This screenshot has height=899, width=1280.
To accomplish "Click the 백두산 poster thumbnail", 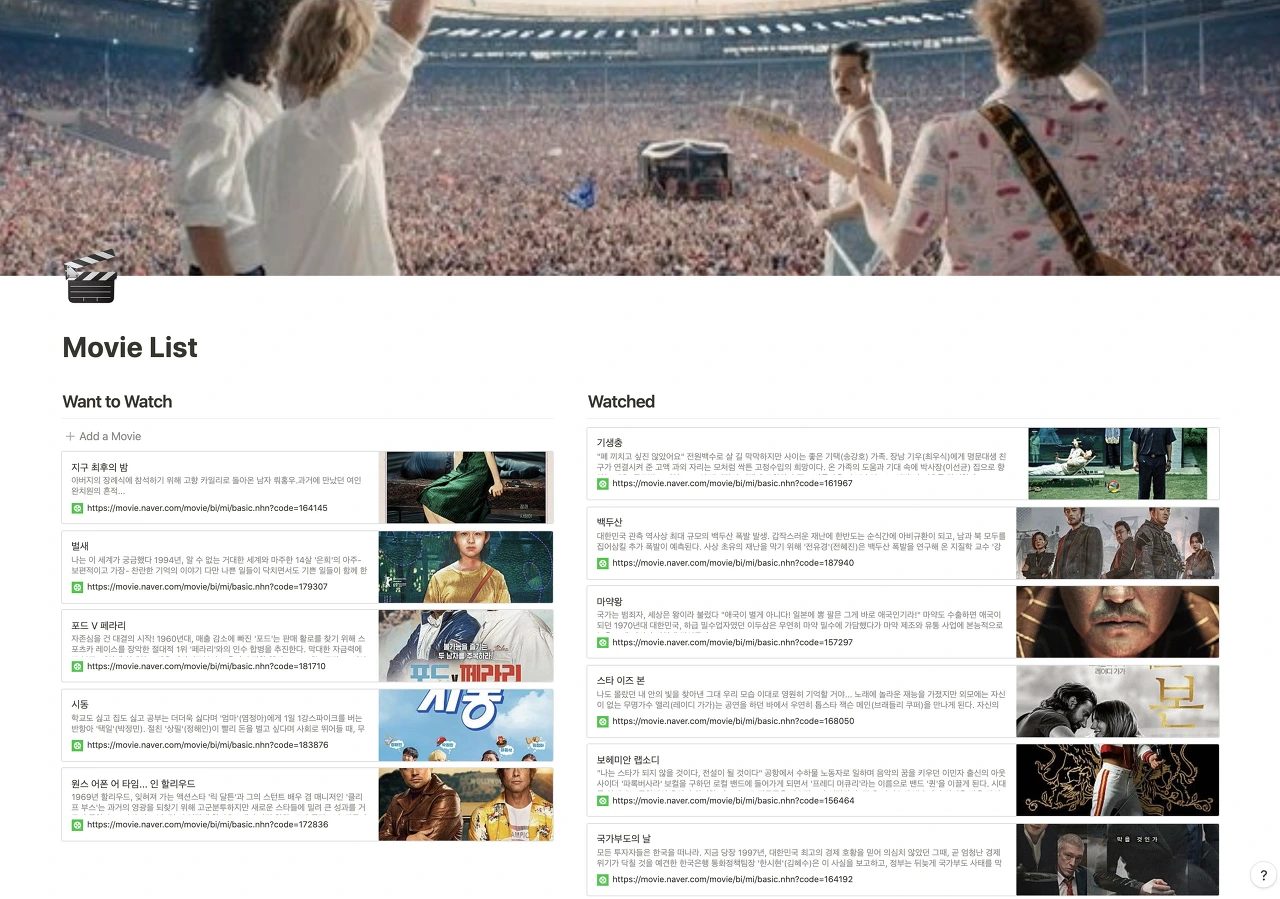I will point(1118,543).
